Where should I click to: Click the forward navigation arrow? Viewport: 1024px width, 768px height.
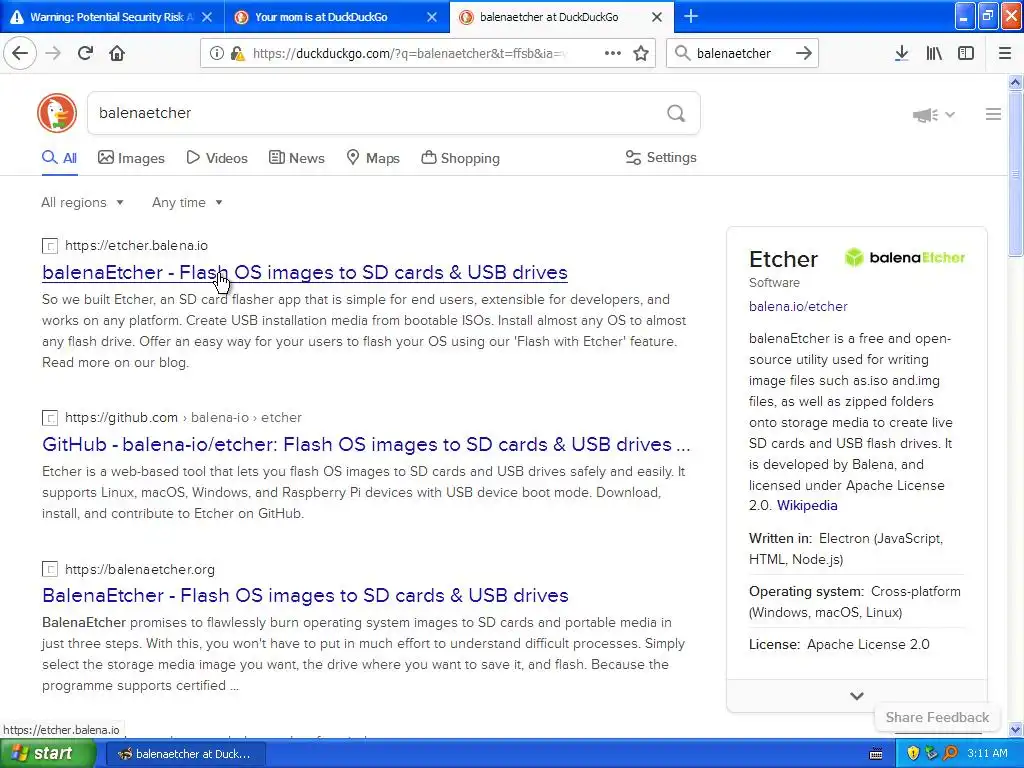coord(53,53)
